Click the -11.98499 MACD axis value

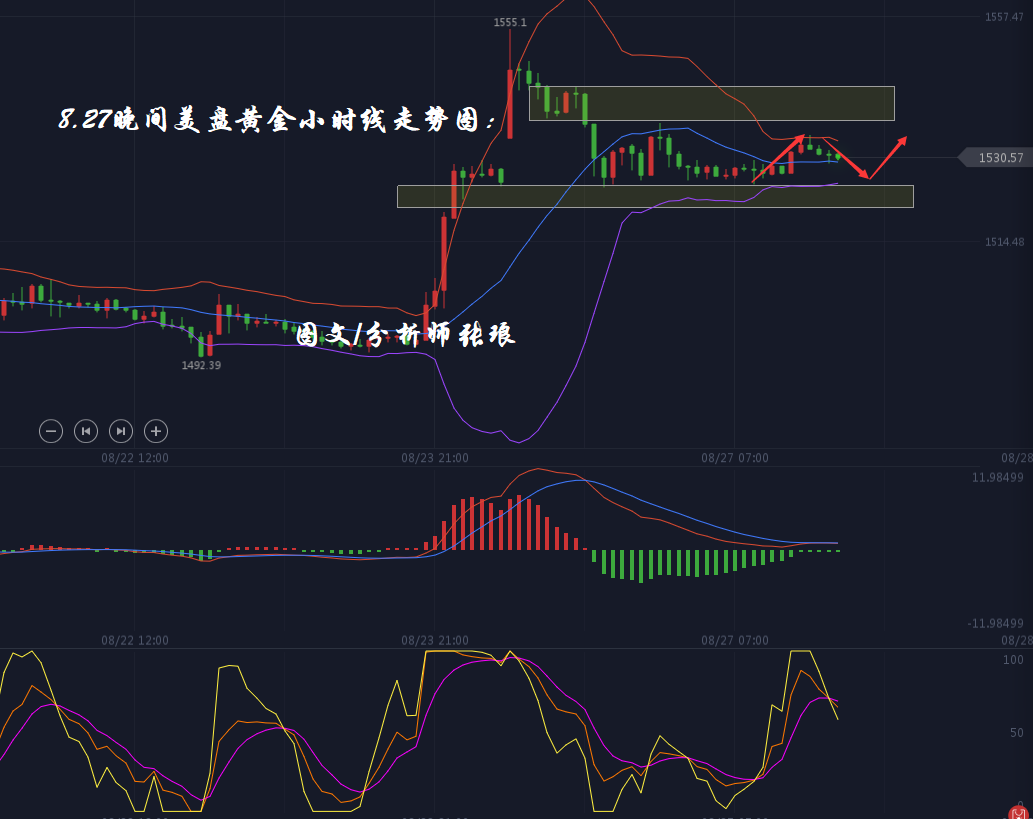tap(995, 624)
